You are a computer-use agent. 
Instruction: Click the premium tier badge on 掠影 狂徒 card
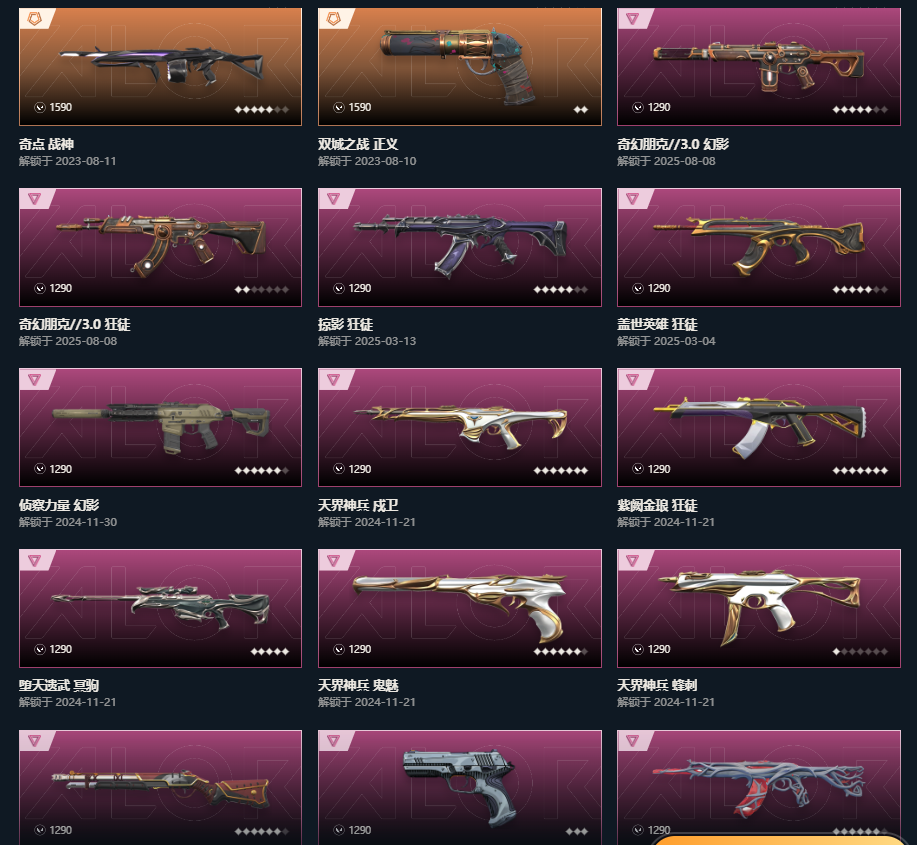click(333, 199)
